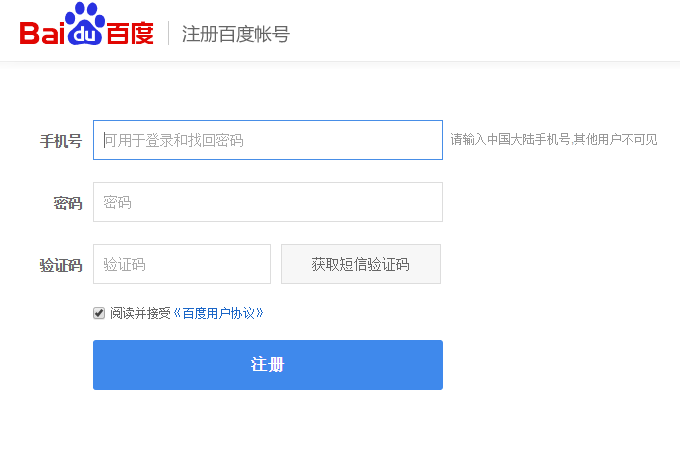Open the 《百度用户协议》 link
The height and width of the screenshot is (449, 680).
[218, 313]
